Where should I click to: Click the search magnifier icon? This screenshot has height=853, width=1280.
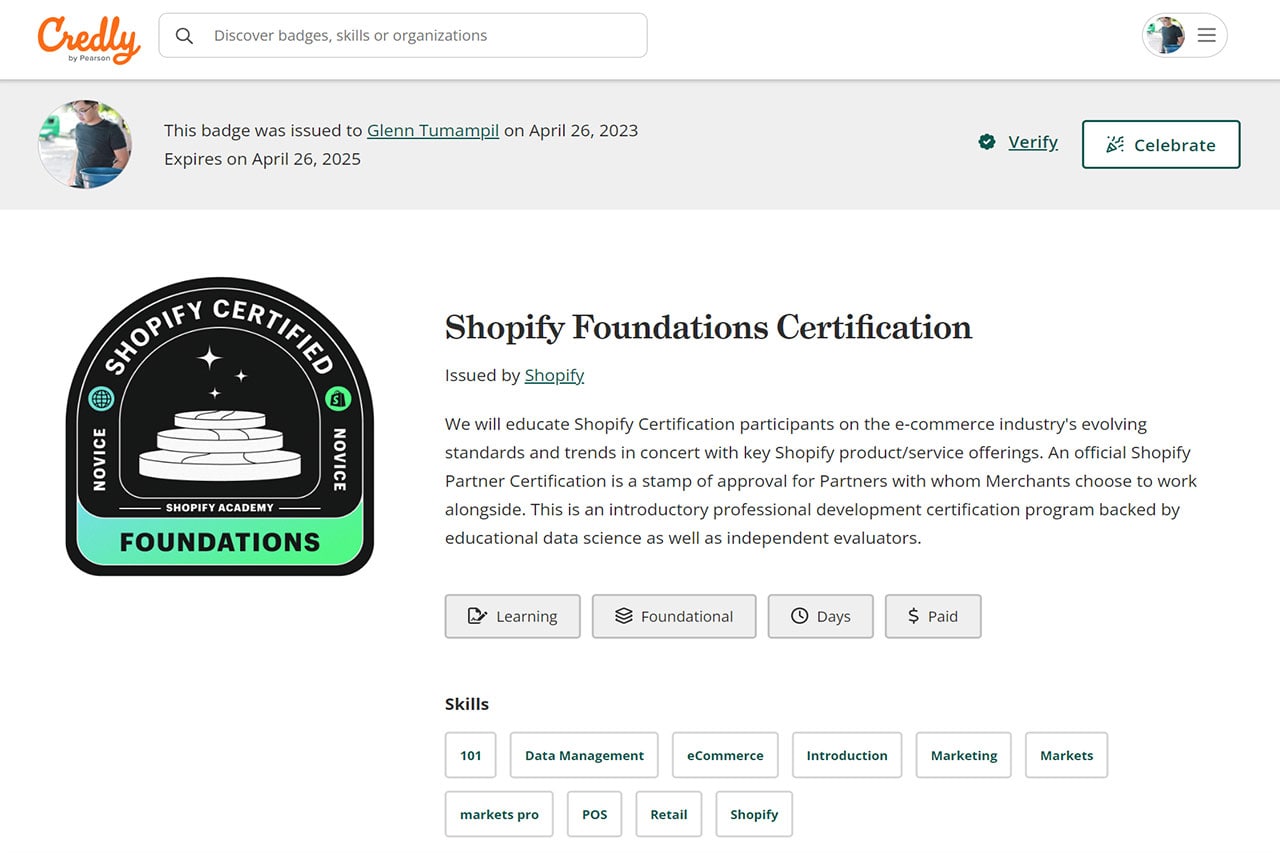[x=184, y=36]
